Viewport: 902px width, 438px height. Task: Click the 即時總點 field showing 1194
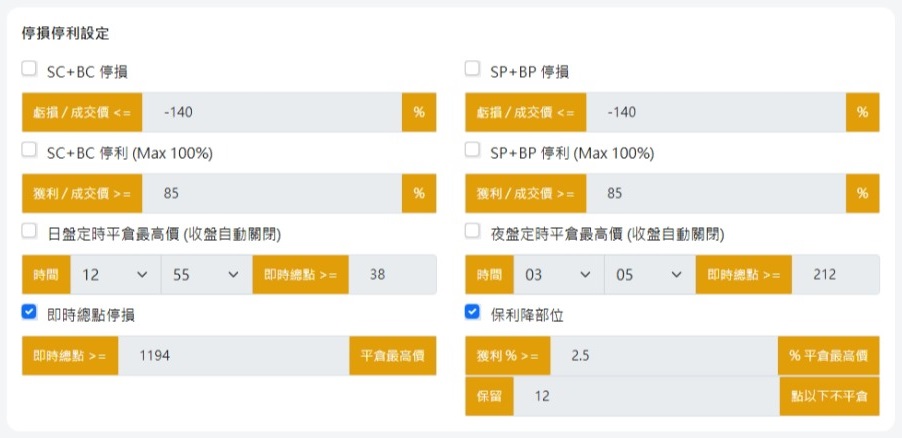pos(233,356)
